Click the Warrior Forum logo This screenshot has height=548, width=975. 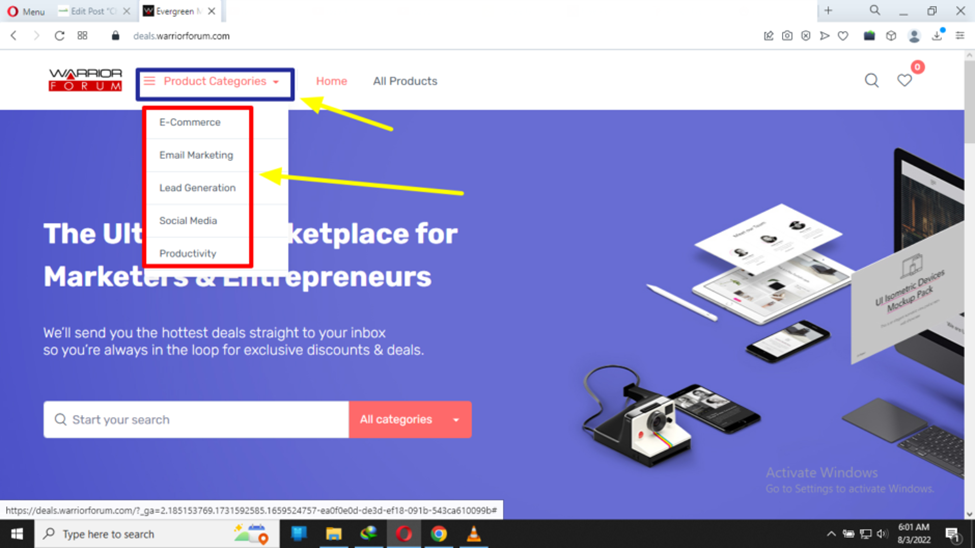click(85, 80)
